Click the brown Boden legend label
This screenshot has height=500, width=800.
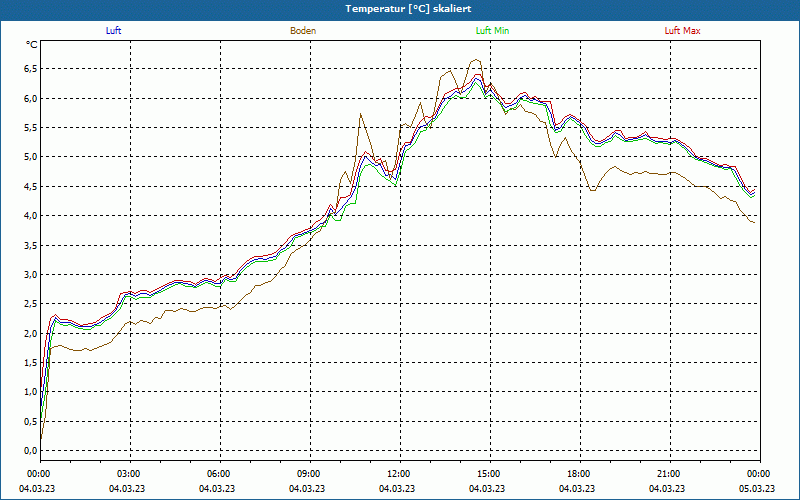(303, 31)
